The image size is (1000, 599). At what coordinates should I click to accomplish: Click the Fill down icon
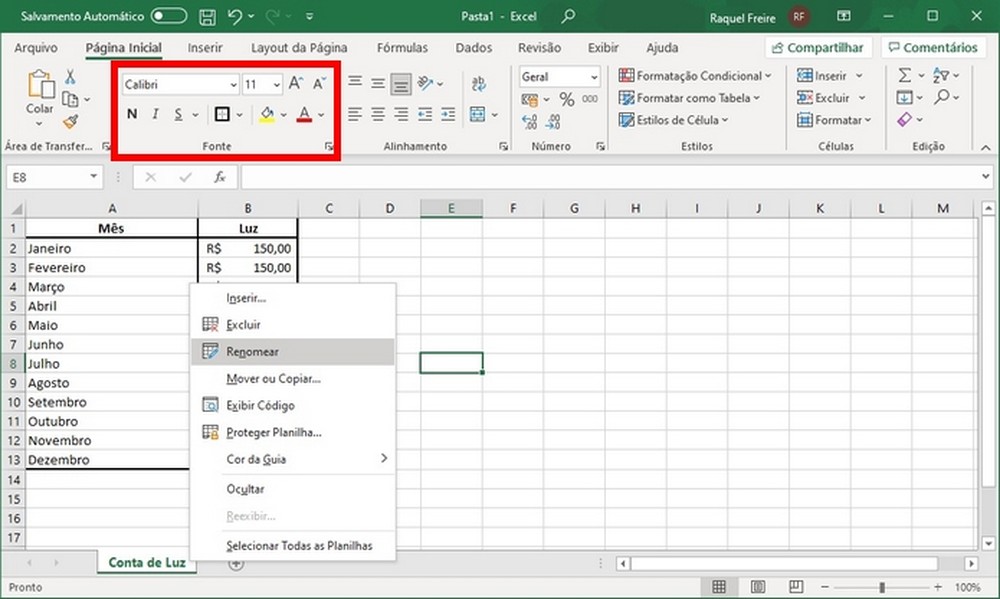click(x=904, y=98)
